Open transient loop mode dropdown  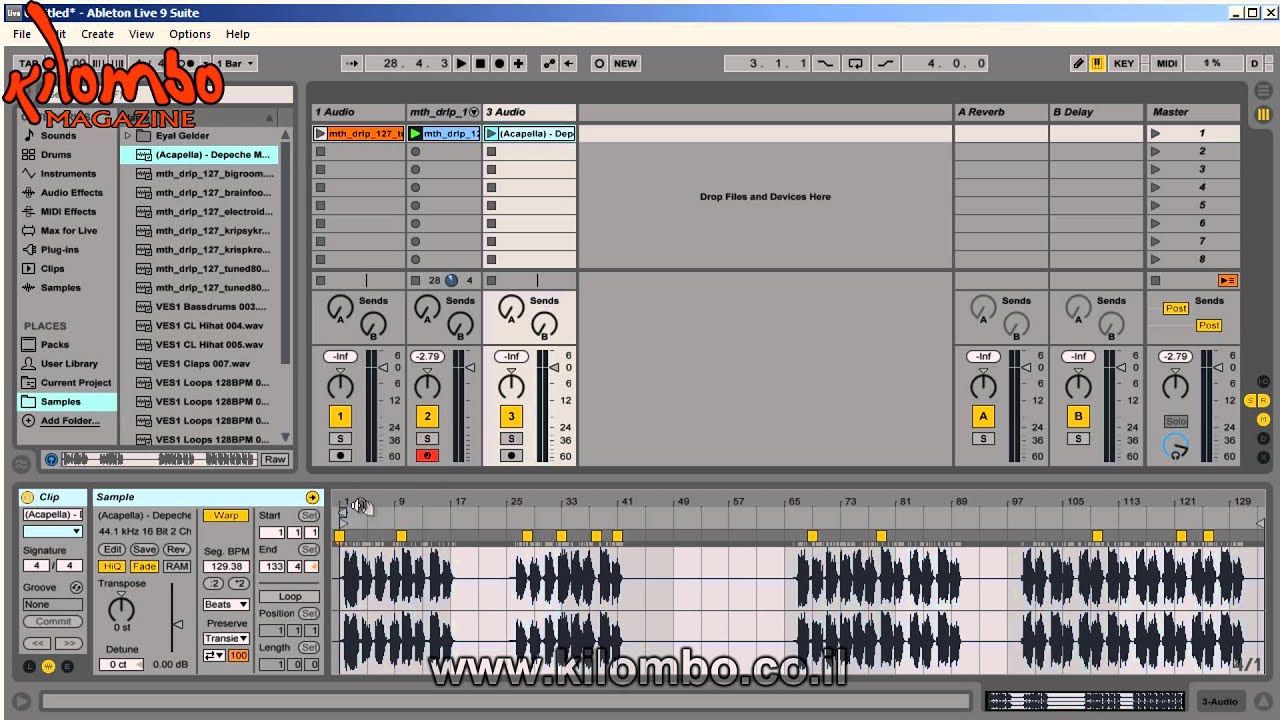coord(214,656)
